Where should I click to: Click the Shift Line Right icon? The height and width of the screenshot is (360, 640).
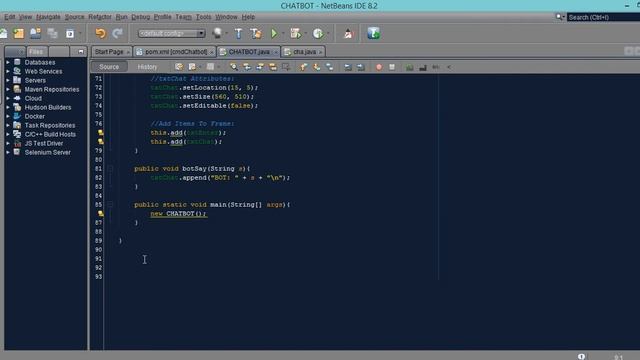tap(360, 67)
